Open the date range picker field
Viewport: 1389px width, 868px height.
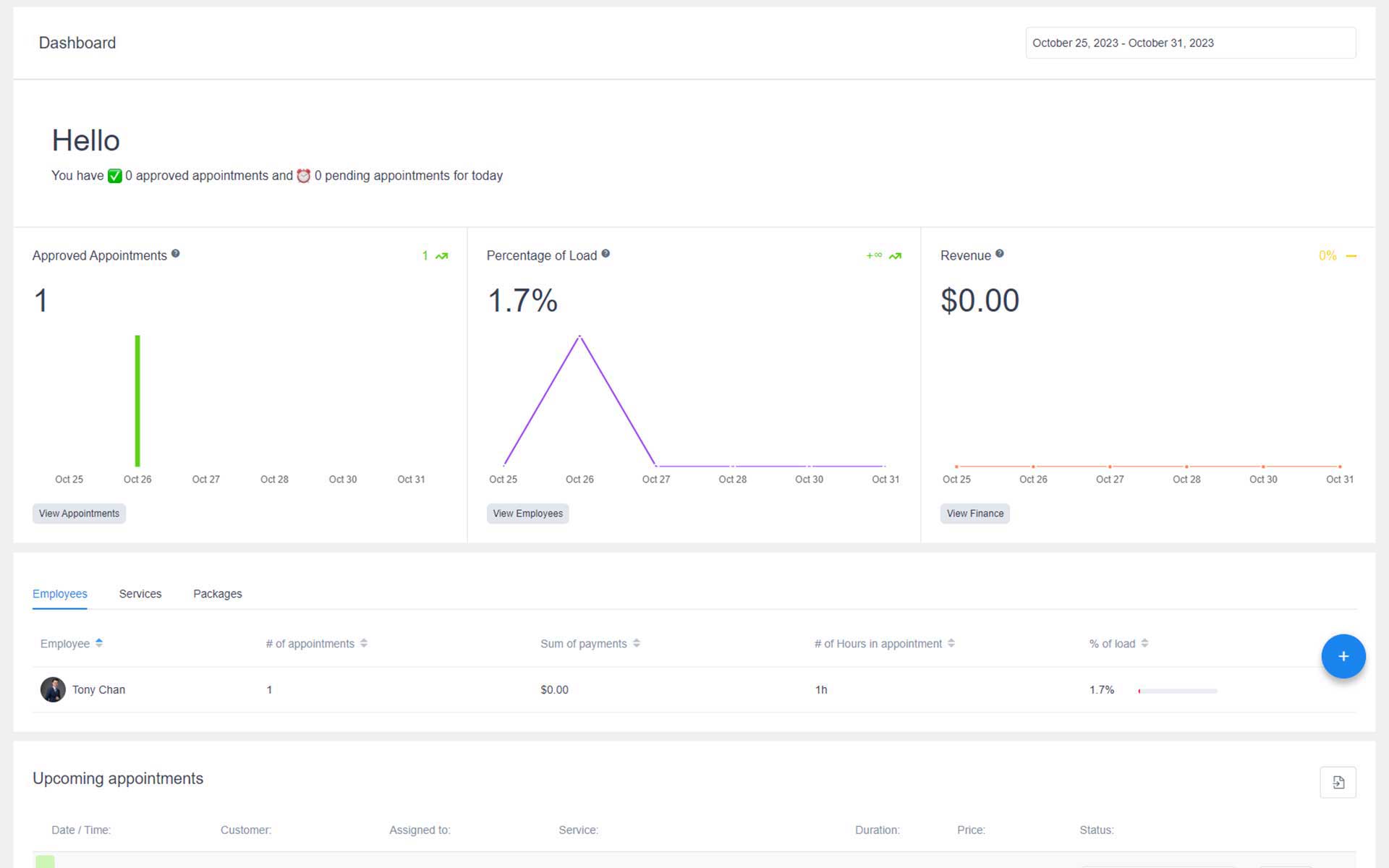click(1190, 43)
